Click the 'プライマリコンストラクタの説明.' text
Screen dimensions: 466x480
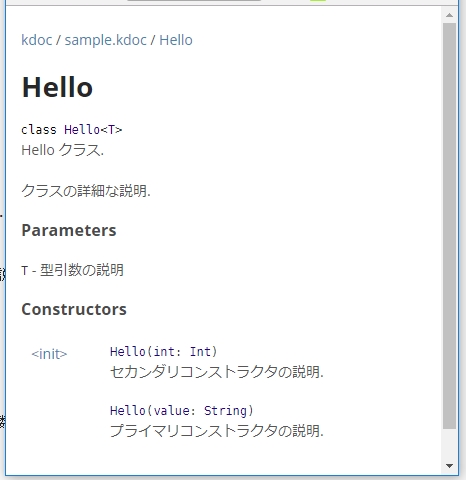(x=217, y=431)
